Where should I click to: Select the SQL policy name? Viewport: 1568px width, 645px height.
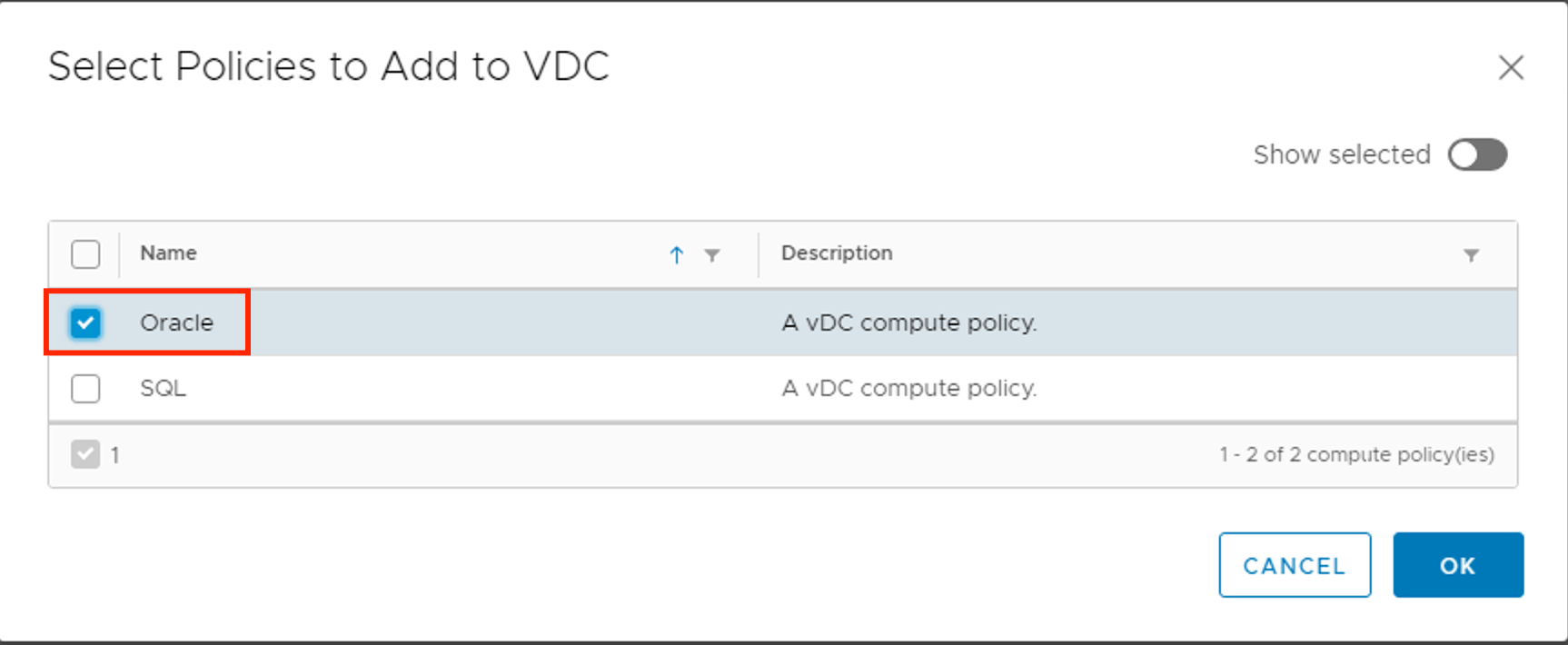(163, 389)
